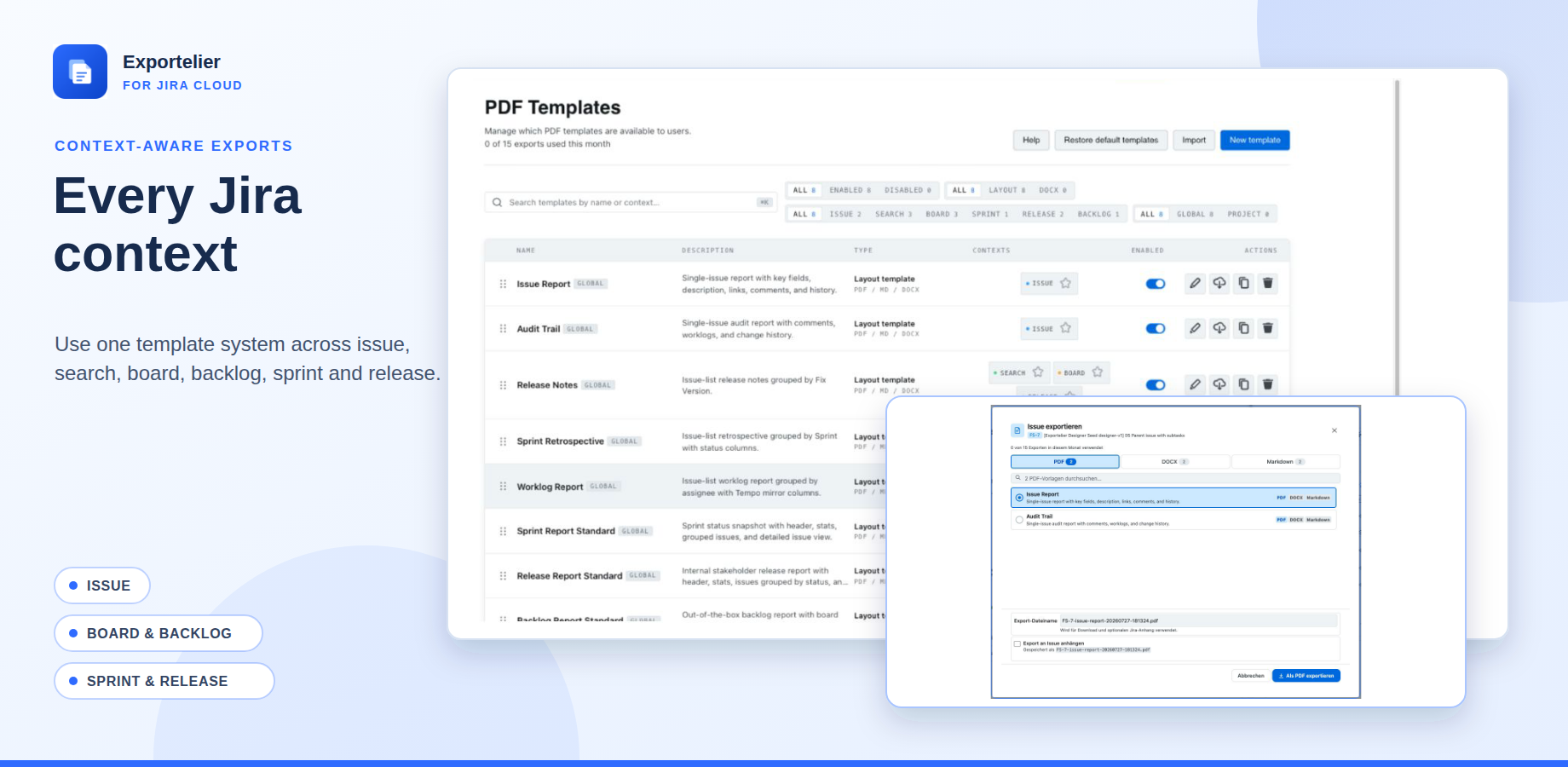1568x767 pixels.
Task: Click the drag handle of Worklog Report row
Action: [x=503, y=487]
